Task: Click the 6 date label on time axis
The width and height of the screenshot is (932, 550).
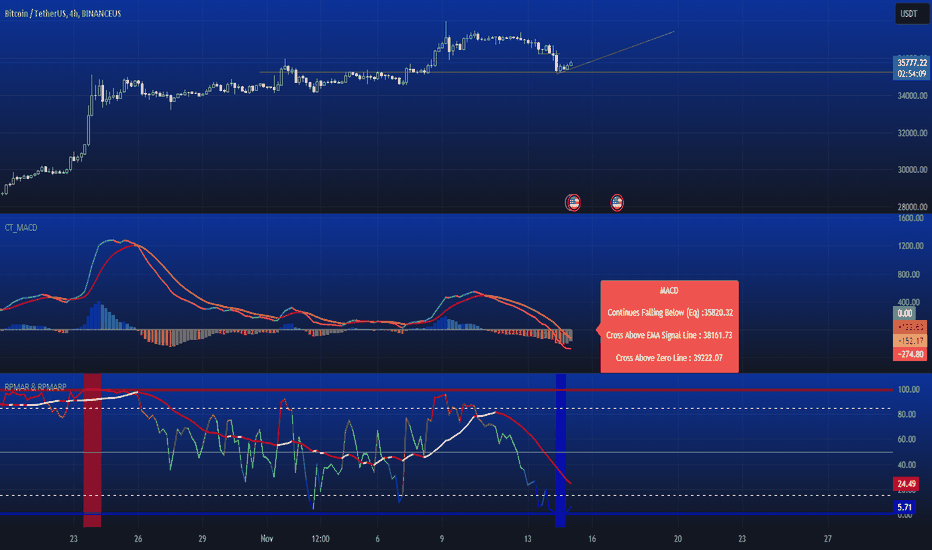Action: click(x=377, y=539)
